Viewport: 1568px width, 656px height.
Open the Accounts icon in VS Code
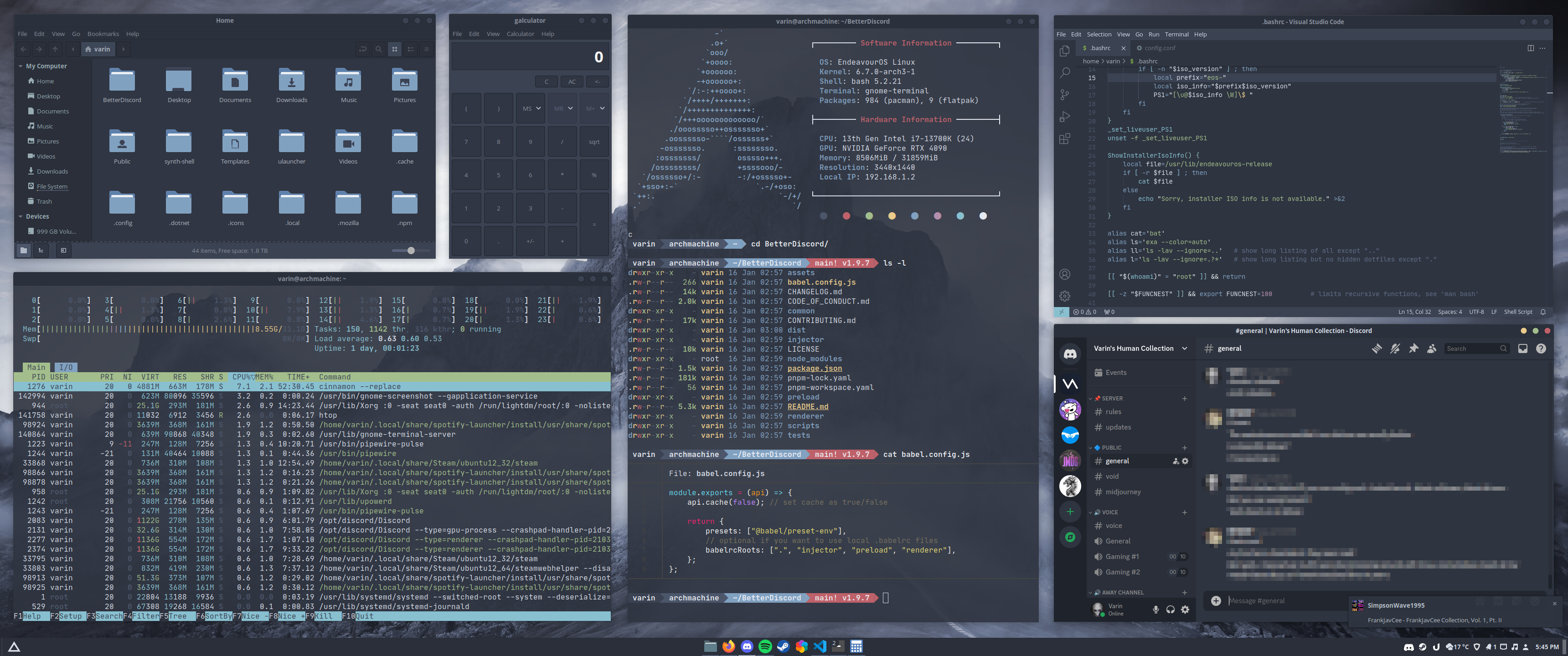pyautogui.click(x=1064, y=274)
